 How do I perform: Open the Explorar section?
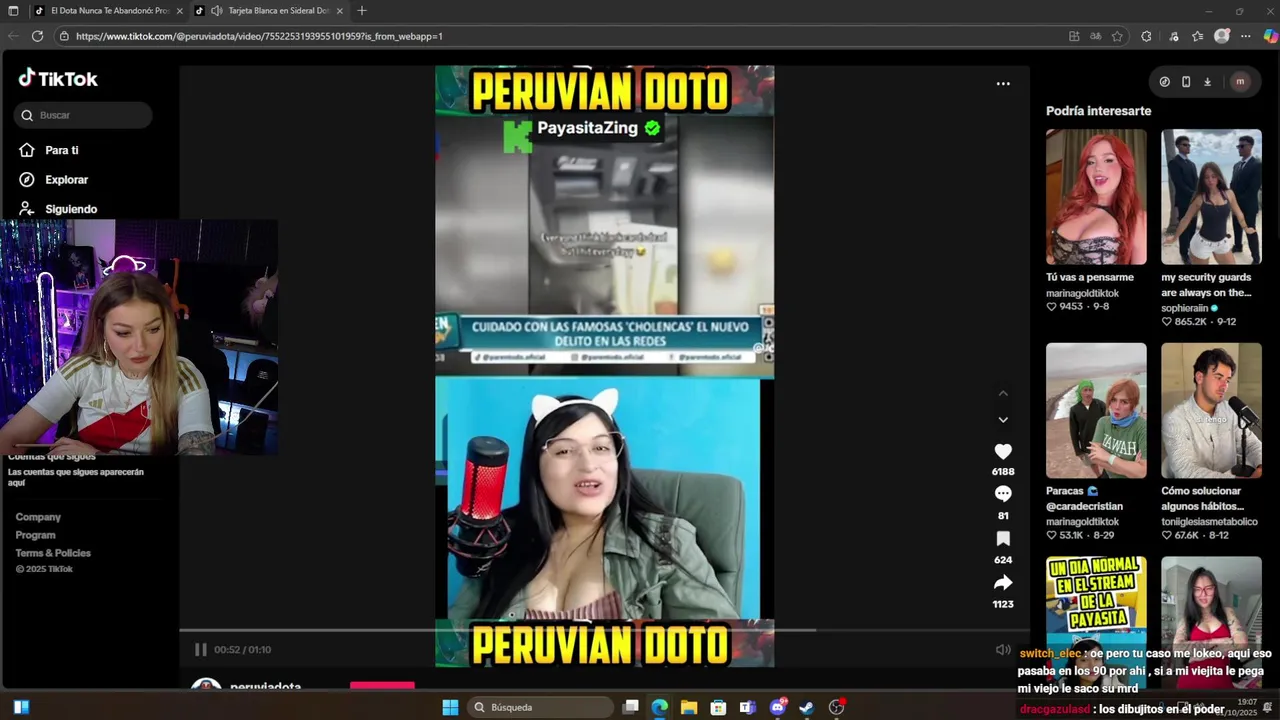[53, 180]
